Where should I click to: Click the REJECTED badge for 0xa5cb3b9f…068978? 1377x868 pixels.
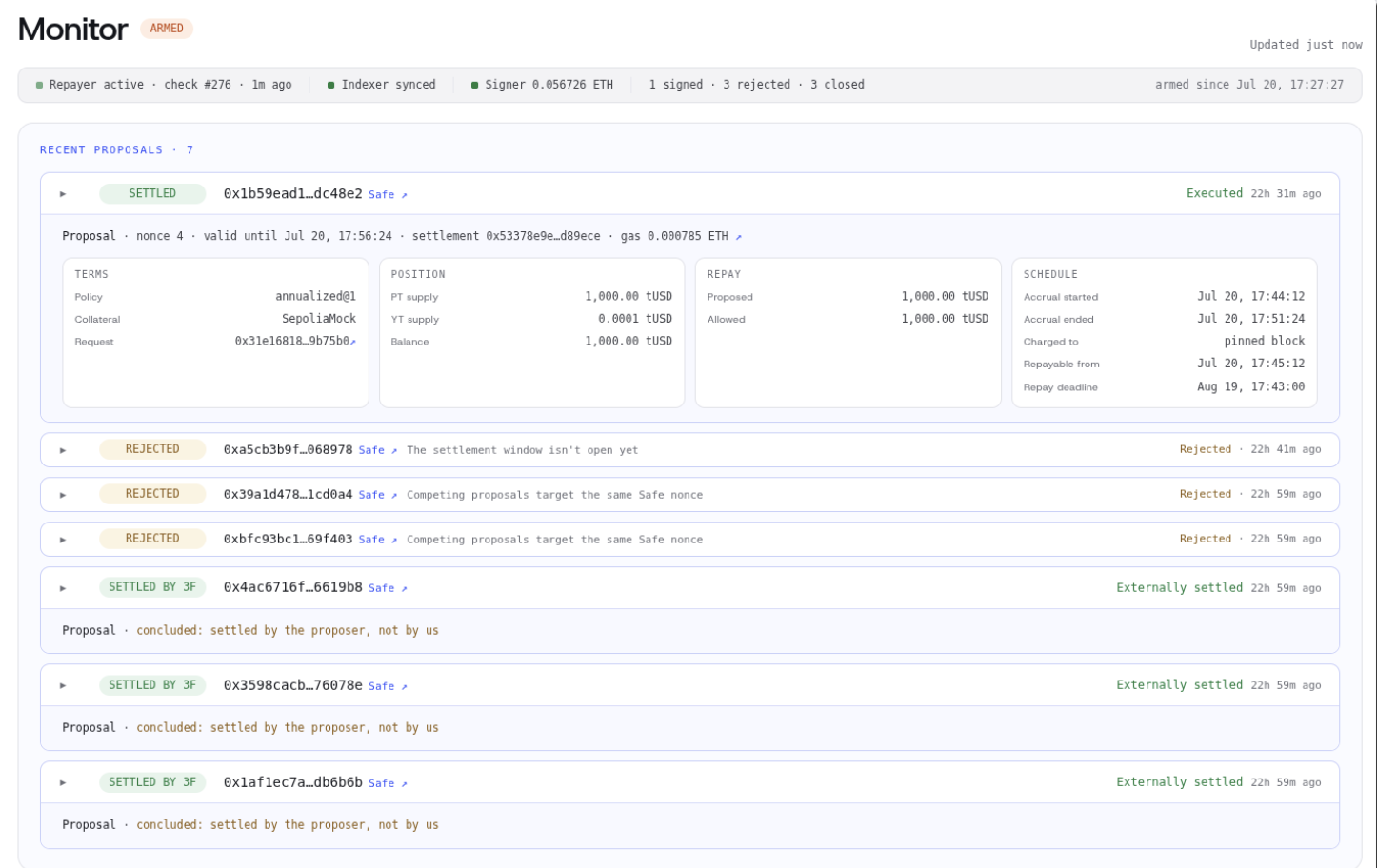coord(152,449)
